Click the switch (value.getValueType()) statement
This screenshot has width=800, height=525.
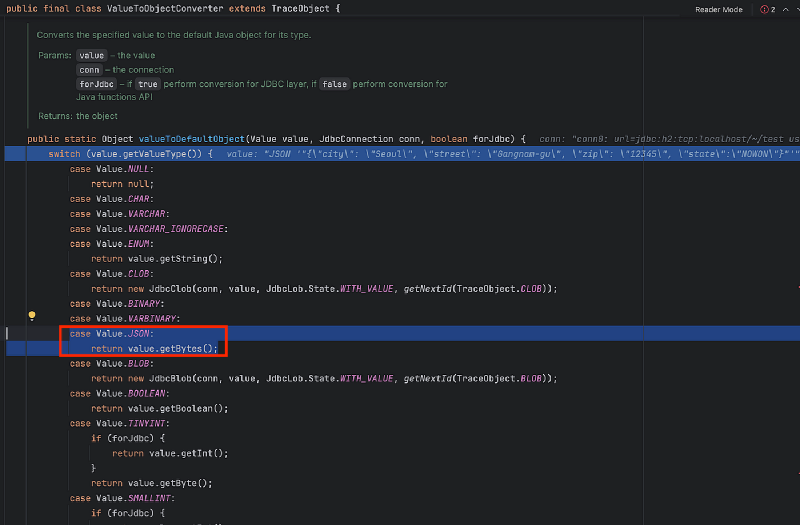[x=130, y=154]
